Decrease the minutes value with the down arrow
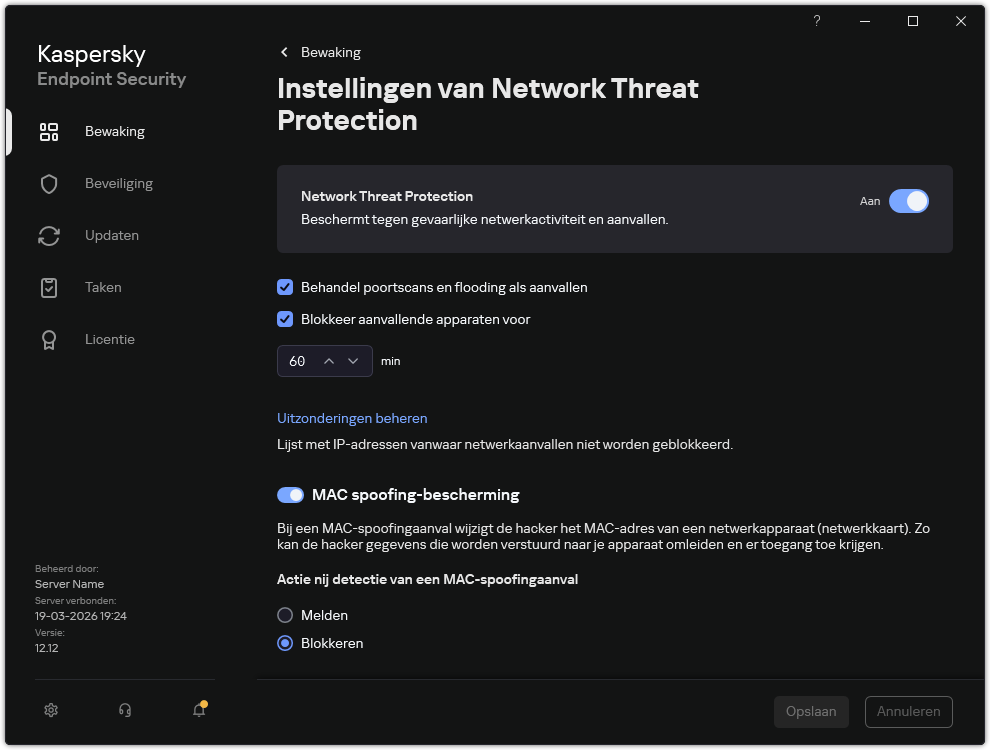The height and width of the screenshot is (750, 990). coord(353,360)
